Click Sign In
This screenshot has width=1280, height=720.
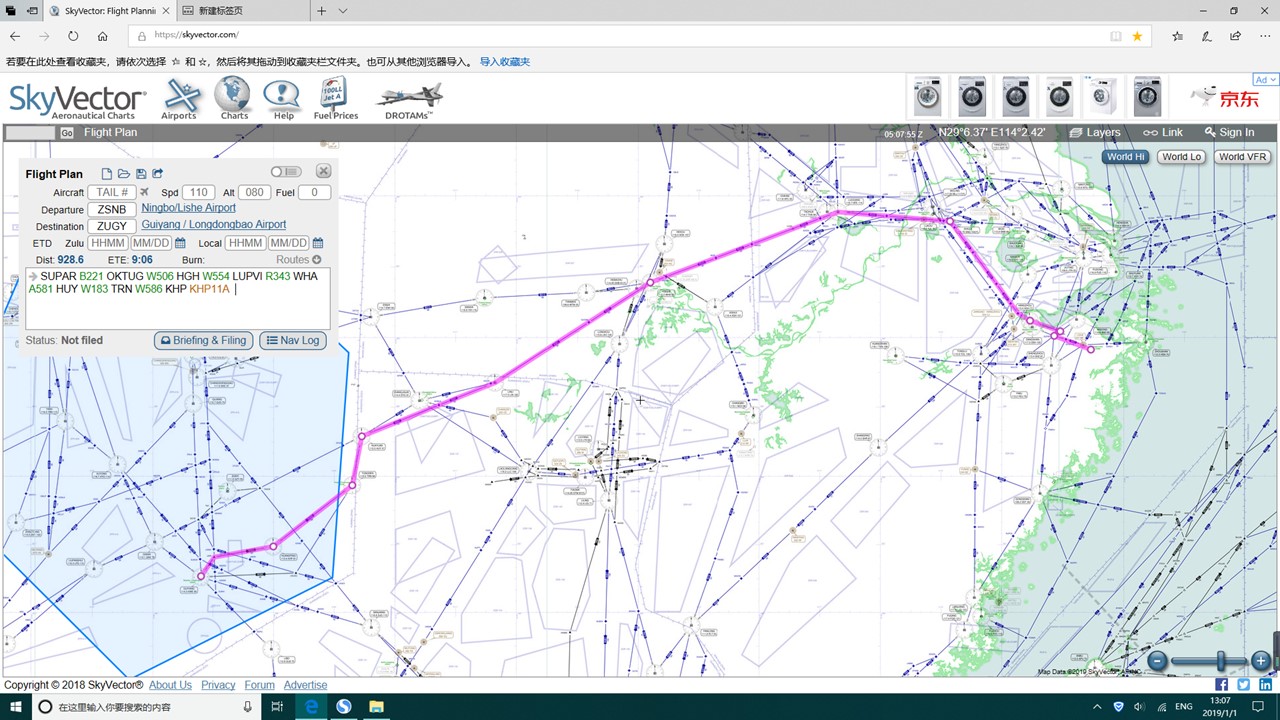1229,132
